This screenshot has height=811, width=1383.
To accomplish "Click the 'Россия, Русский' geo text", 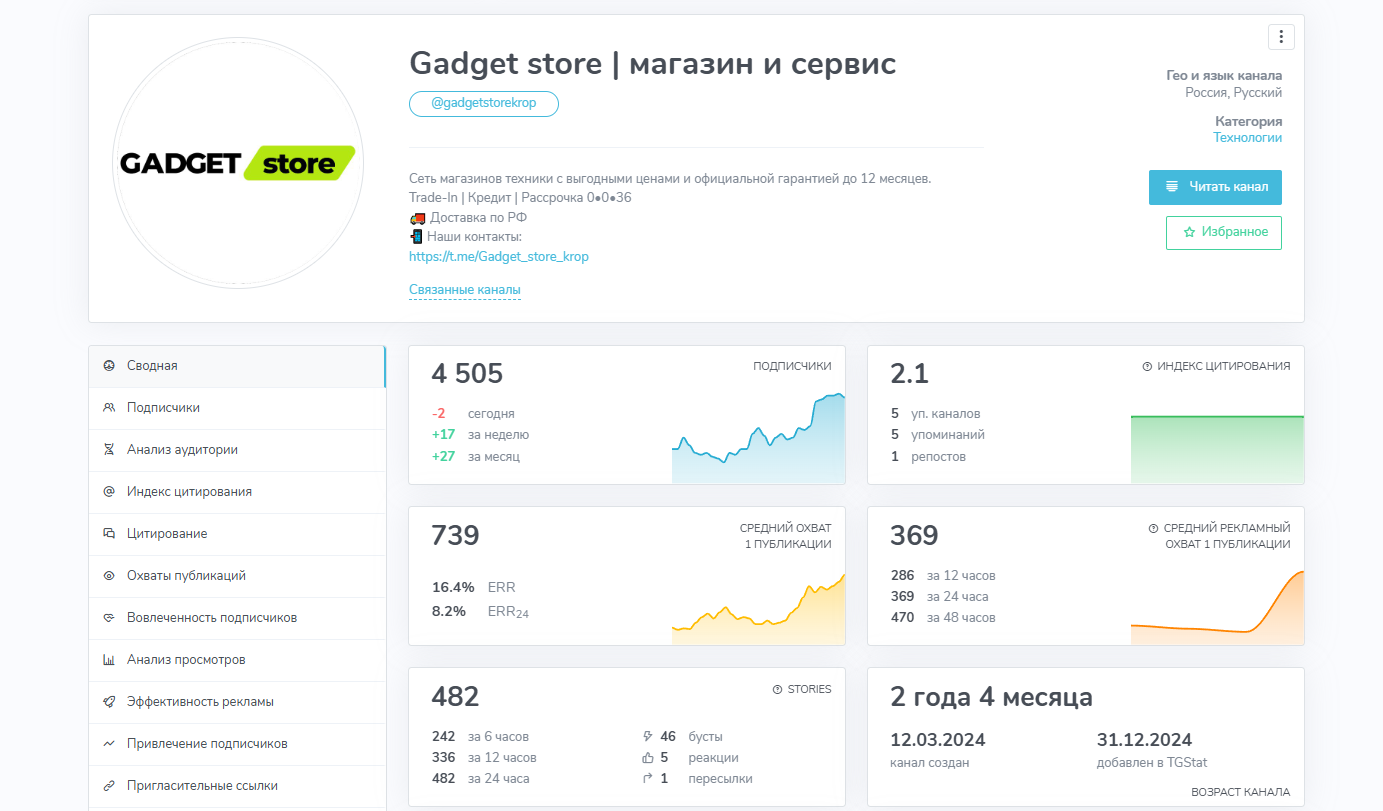I will [1233, 93].
